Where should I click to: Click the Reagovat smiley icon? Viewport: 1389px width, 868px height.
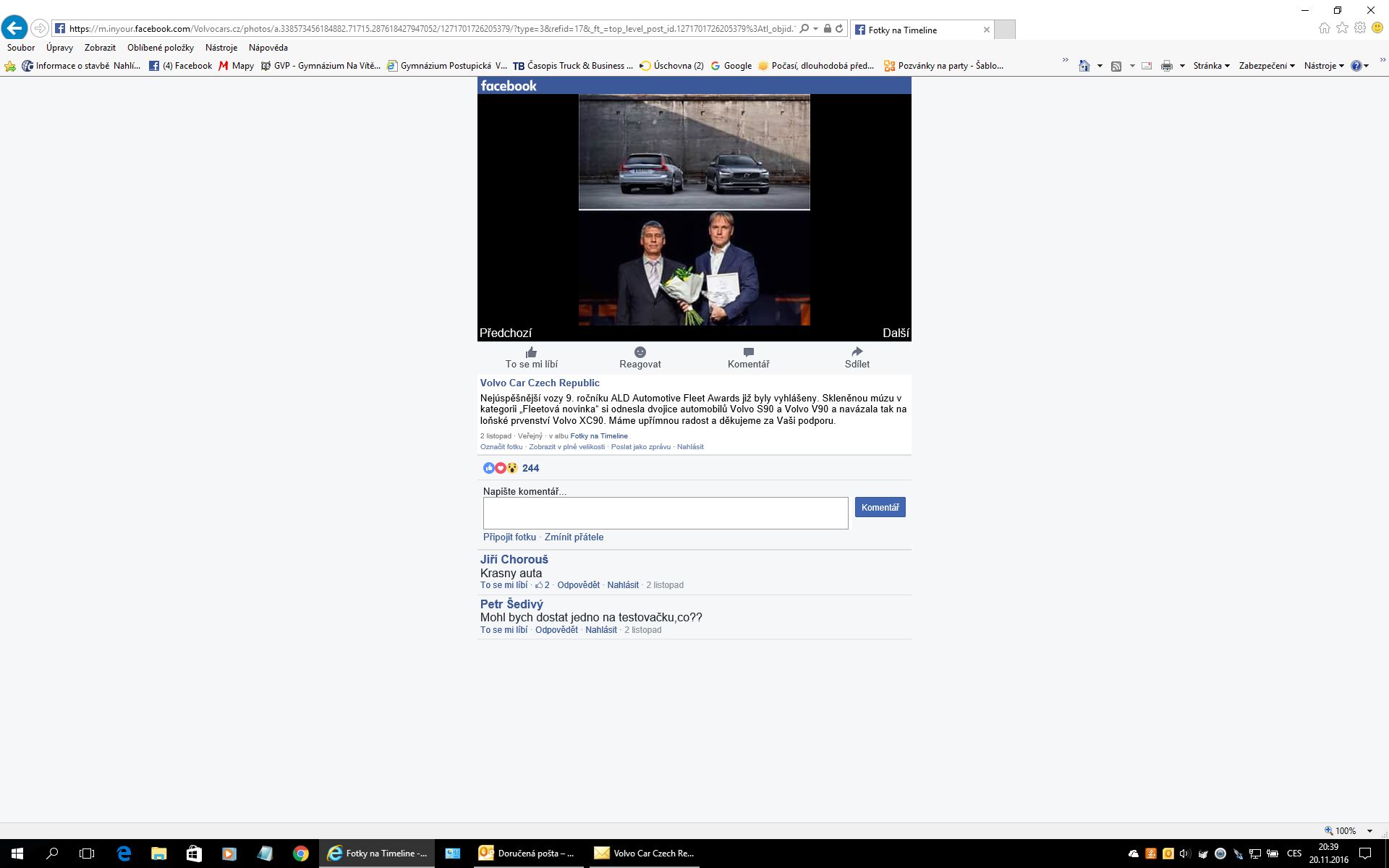coord(640,352)
